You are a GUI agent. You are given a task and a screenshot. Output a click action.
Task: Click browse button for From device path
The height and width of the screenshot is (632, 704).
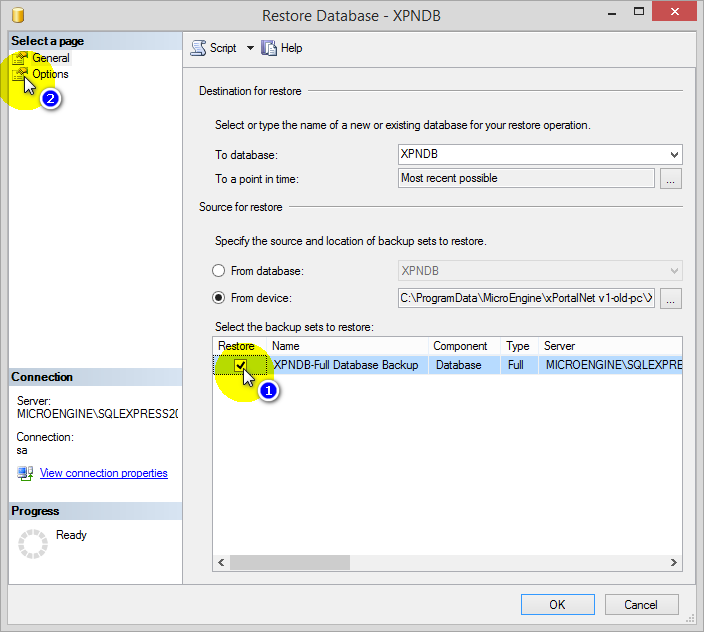[x=671, y=298]
